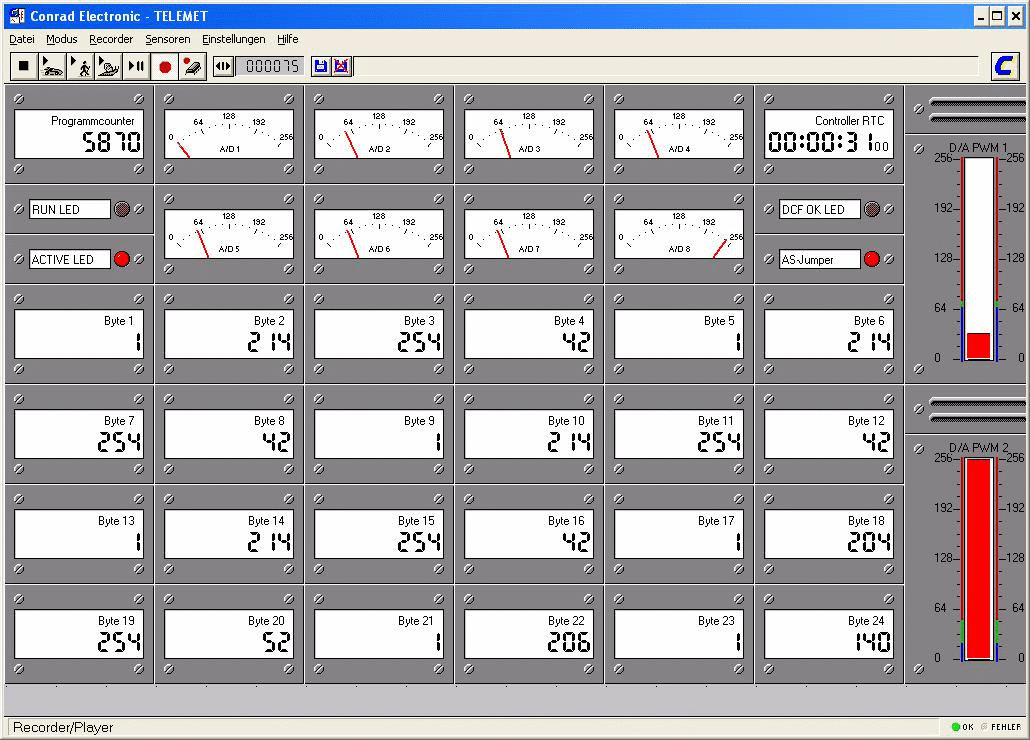Open the Recorder menu
The height and width of the screenshot is (740, 1030).
click(111, 39)
